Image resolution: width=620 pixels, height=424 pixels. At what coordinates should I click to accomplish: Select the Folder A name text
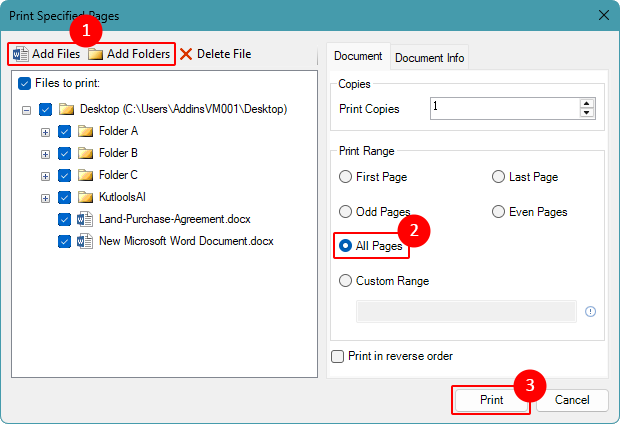(x=118, y=131)
